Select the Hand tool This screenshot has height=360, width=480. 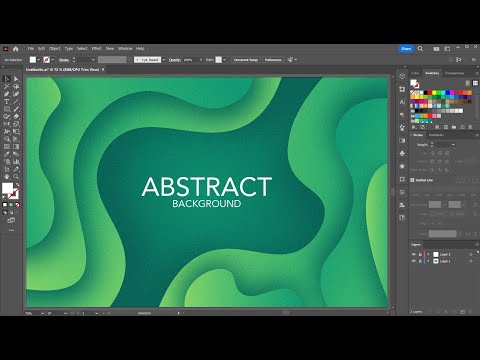[x=7, y=177]
